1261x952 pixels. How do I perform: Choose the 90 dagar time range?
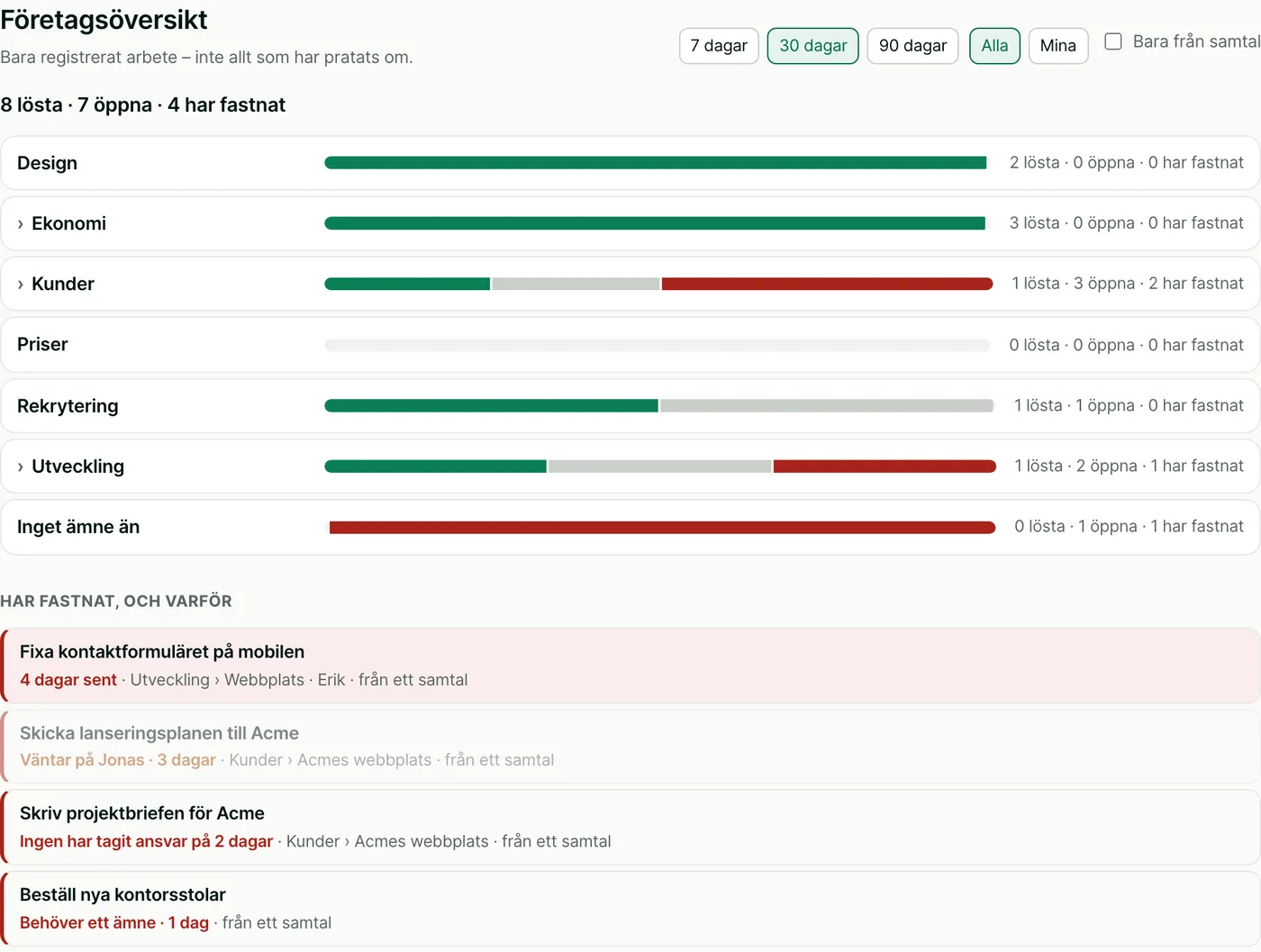(912, 46)
